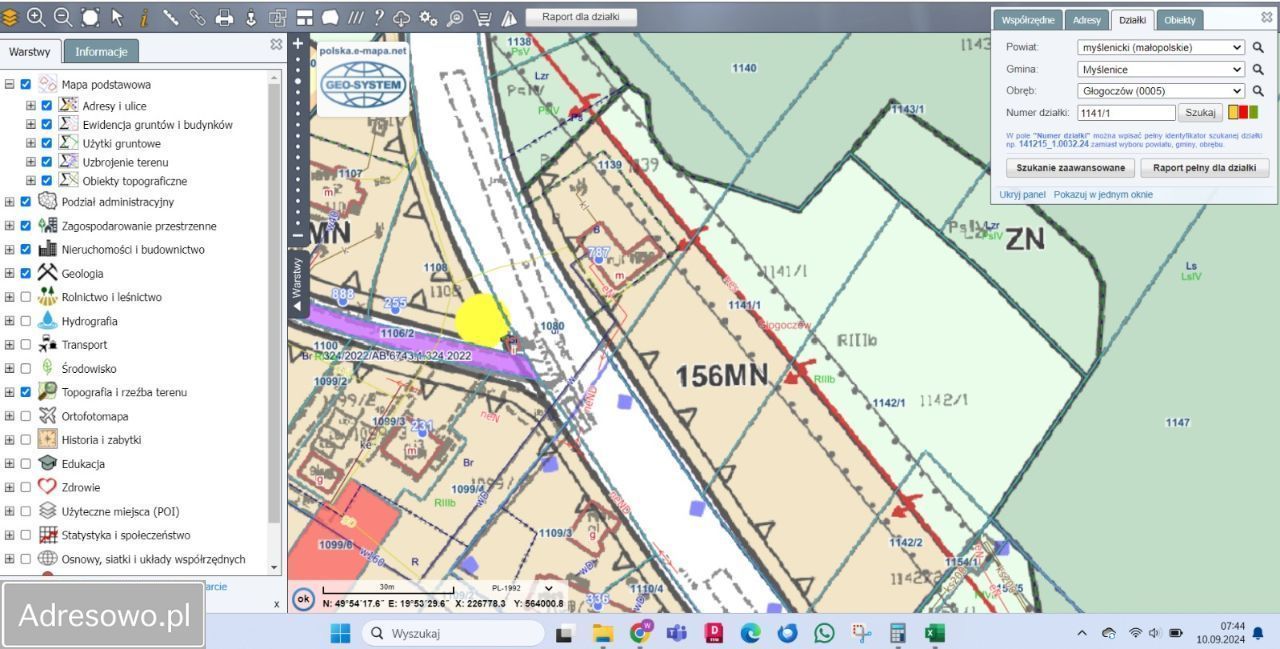Switch to the Informacje tab
The image size is (1280, 649).
point(101,52)
